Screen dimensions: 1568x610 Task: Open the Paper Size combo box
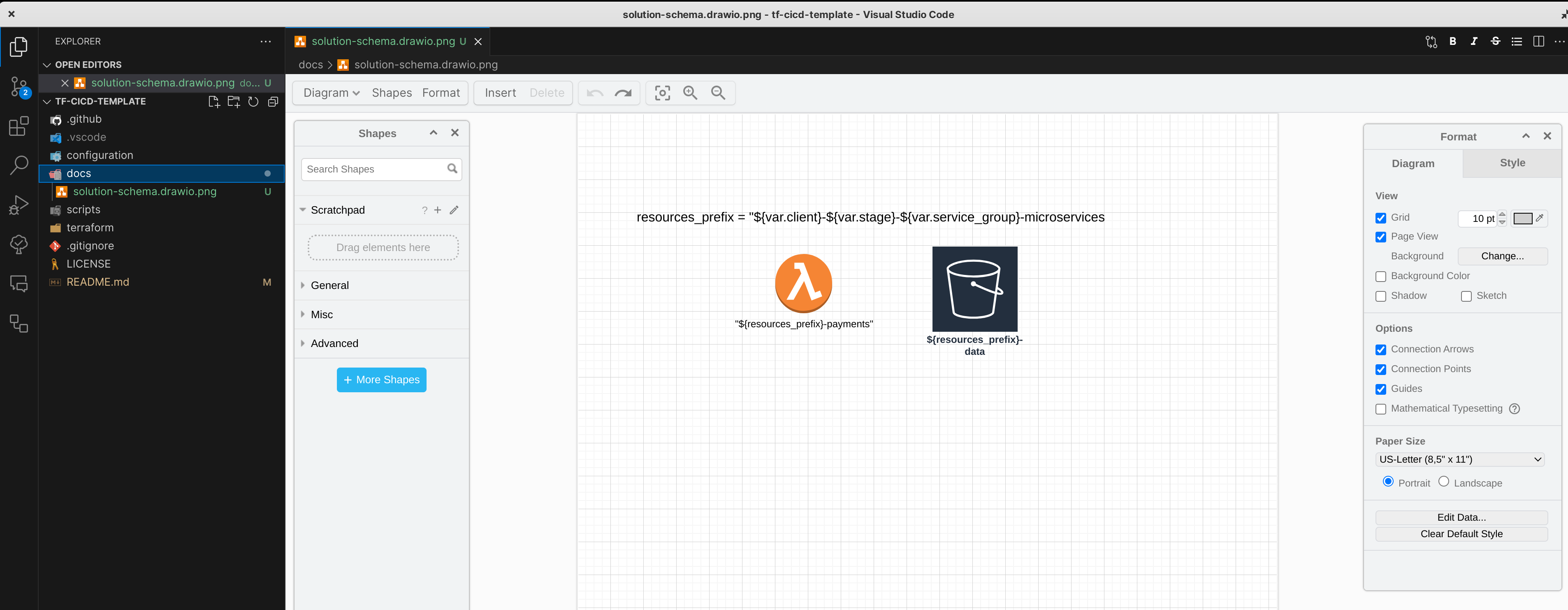(x=1460, y=459)
